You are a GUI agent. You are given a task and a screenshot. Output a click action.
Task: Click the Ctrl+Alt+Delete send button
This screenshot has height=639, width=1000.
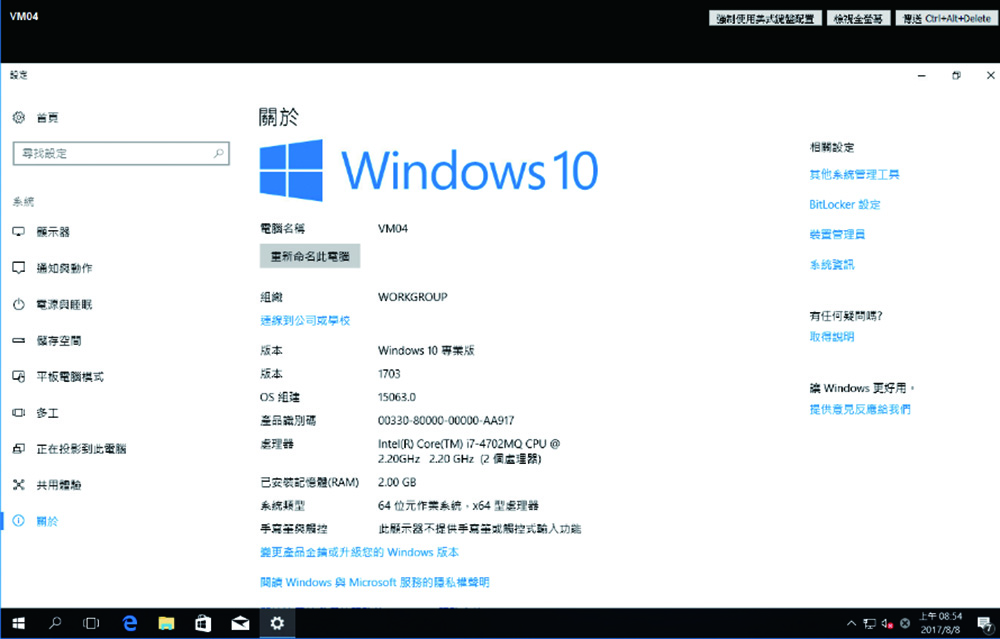click(x=946, y=18)
